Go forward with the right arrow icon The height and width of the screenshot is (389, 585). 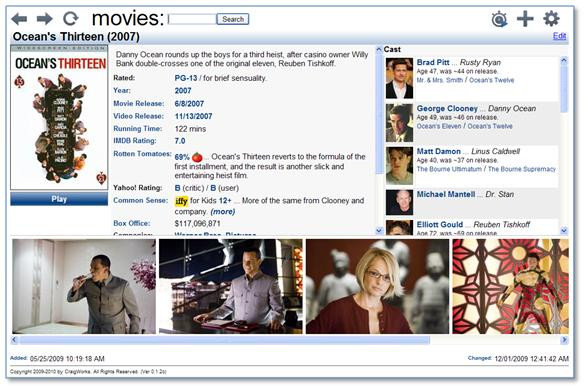(x=45, y=18)
